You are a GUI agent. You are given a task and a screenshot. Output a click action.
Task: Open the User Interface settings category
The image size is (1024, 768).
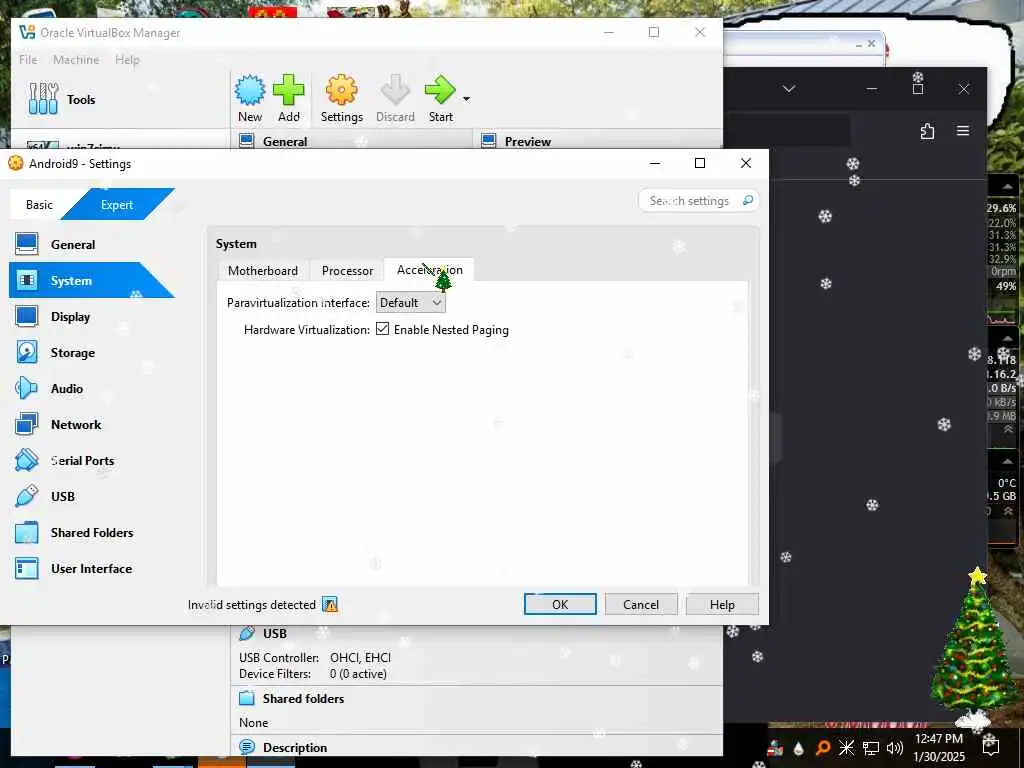pyautogui.click(x=91, y=568)
